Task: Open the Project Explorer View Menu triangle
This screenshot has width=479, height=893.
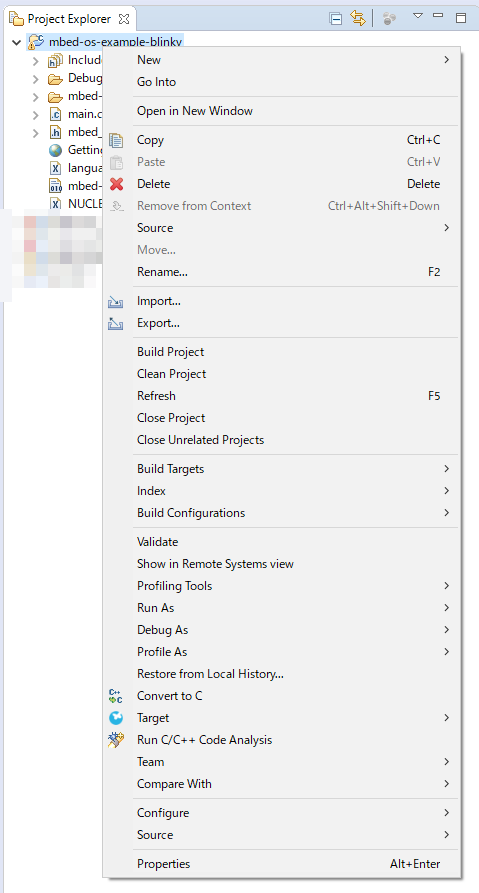Action: (417, 15)
